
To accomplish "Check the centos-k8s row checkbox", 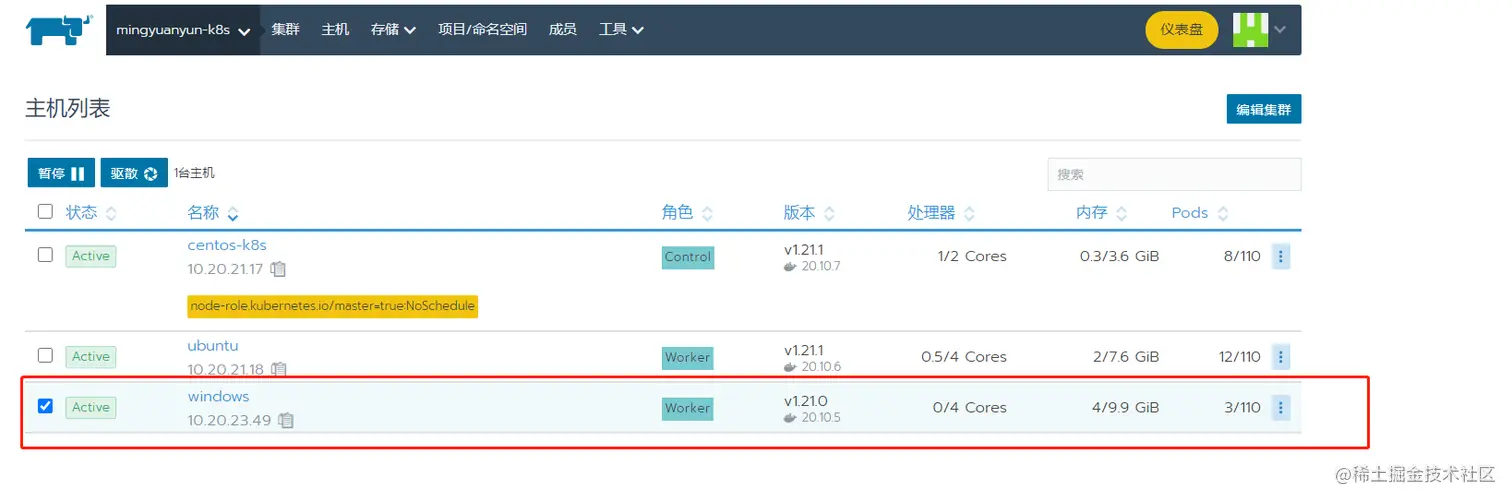I will point(45,255).
